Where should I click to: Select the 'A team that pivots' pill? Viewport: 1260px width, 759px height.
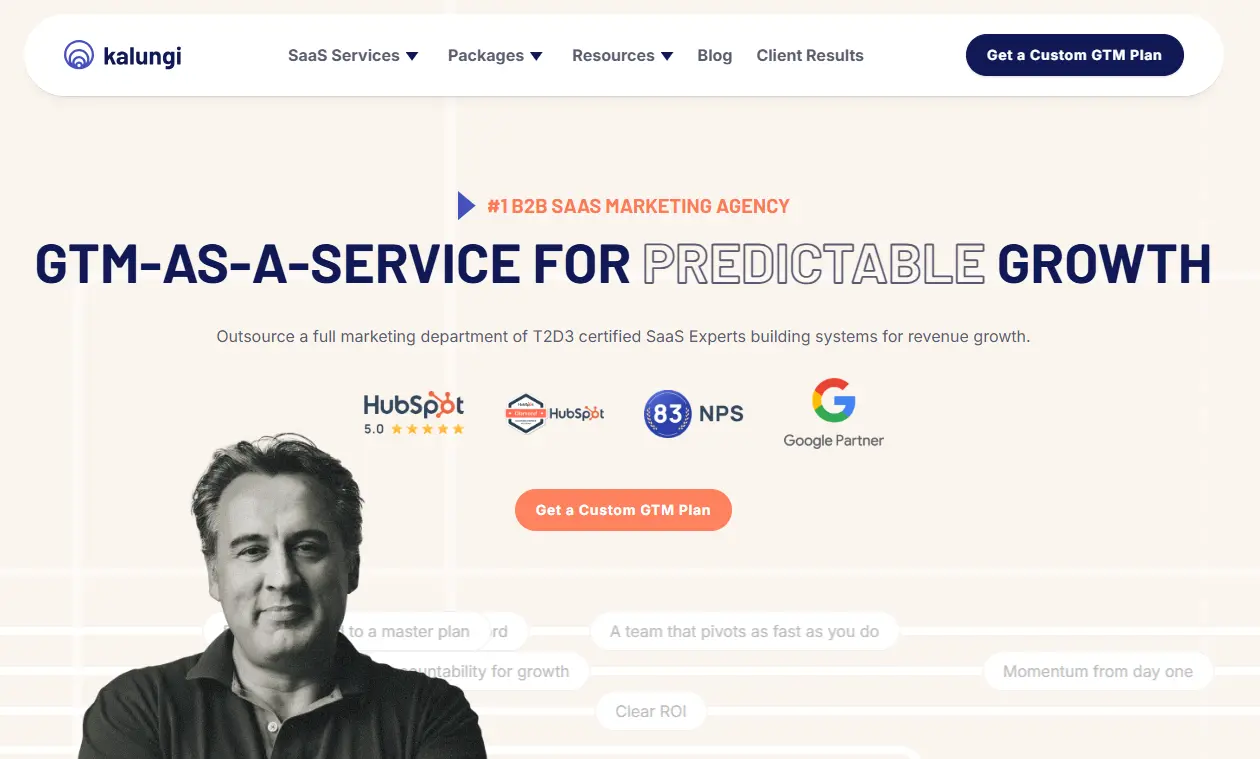tap(744, 632)
